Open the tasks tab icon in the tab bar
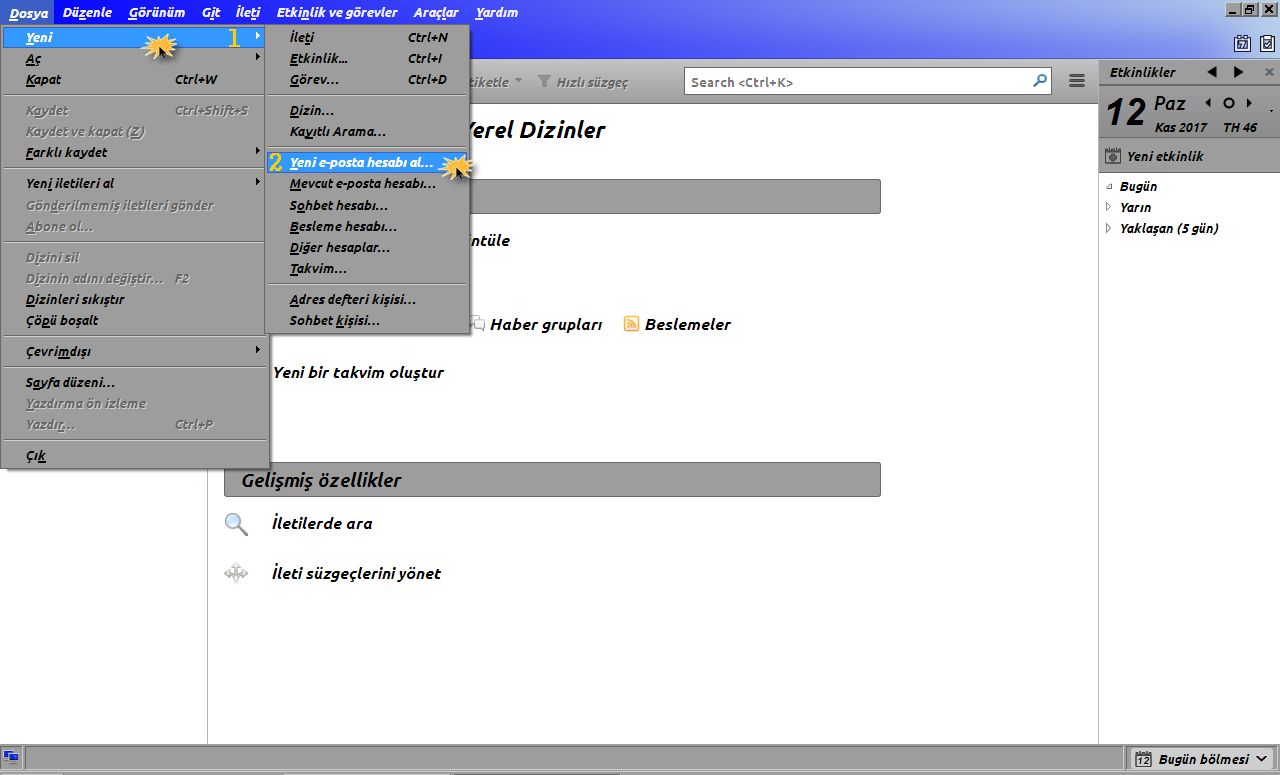 pos(1266,43)
